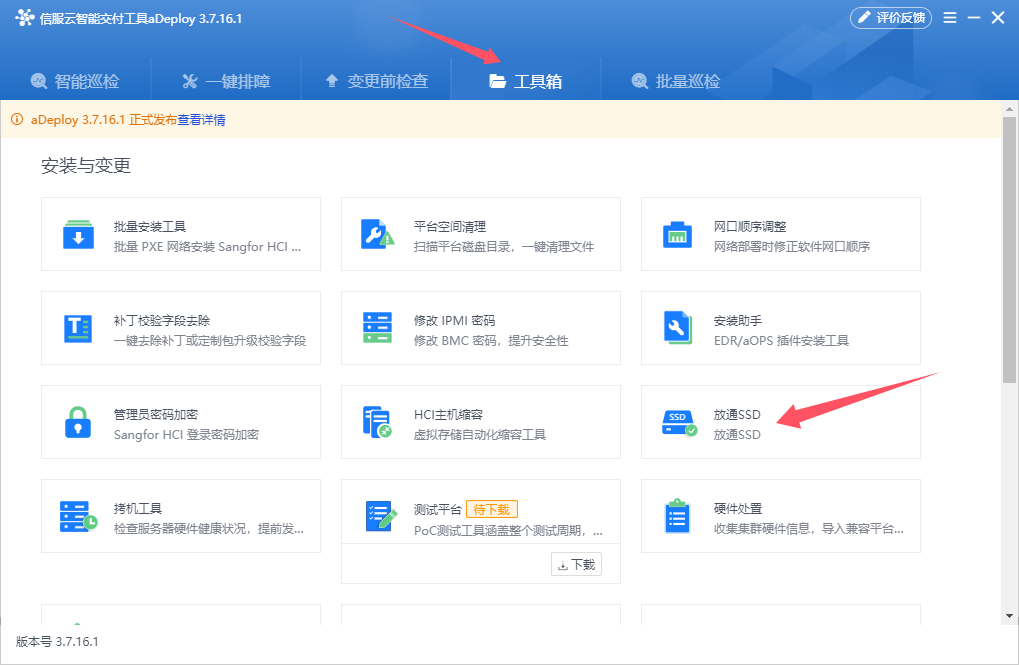Viewport: 1019px width, 665px height.
Task: Click the aDeploy logo in title bar
Action: 25,18
